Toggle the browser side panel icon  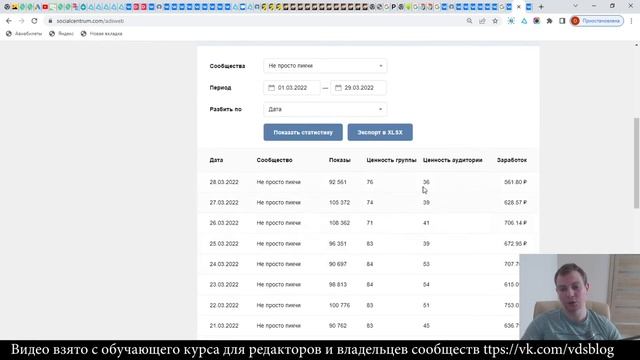[x=562, y=21]
